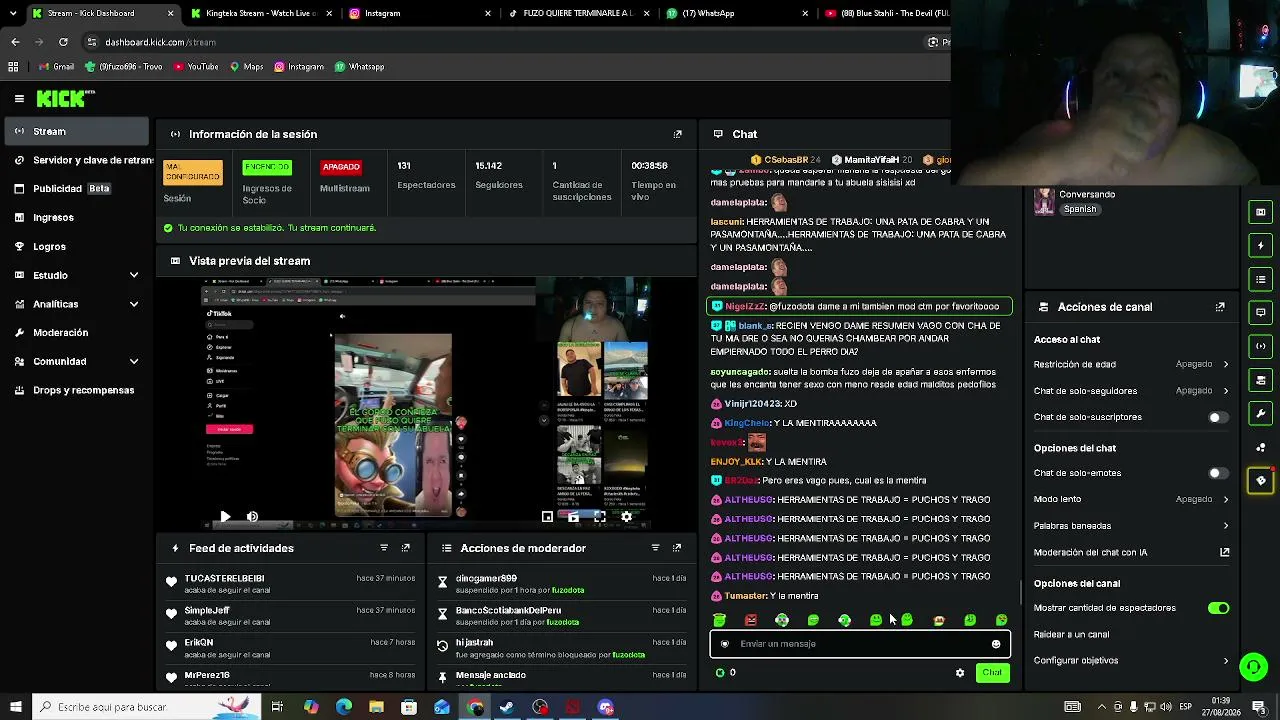Screen dimensions: 1280x720
Task: Click the SimpleJeff follower entry
Action: pos(290,616)
